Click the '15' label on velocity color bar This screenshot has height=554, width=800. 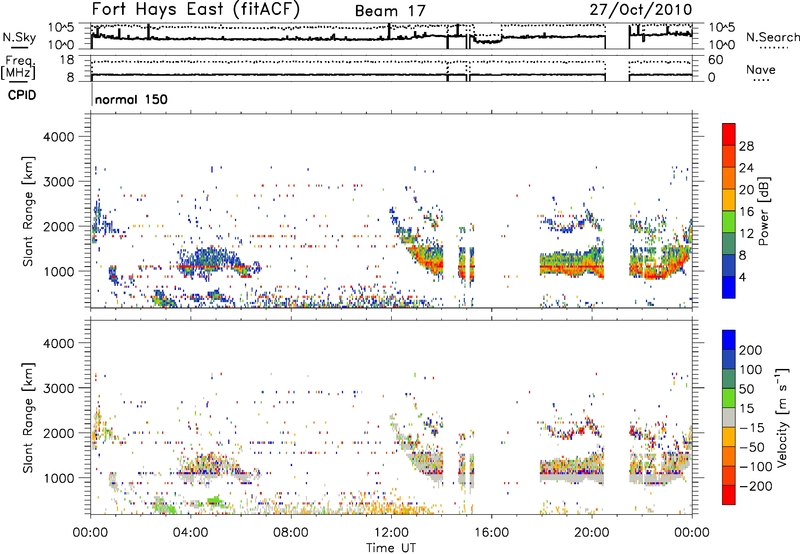coord(746,408)
